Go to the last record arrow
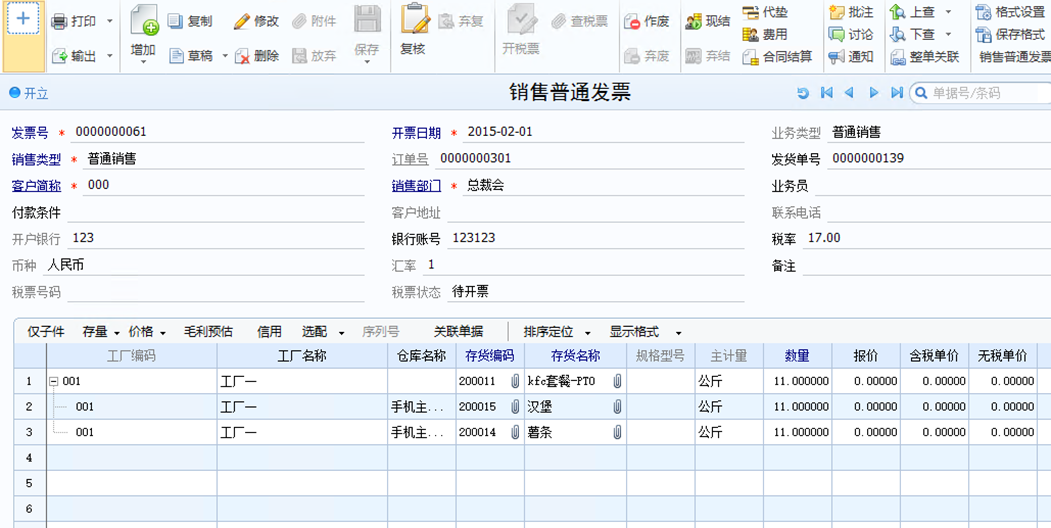The image size is (1051, 528). [897, 93]
